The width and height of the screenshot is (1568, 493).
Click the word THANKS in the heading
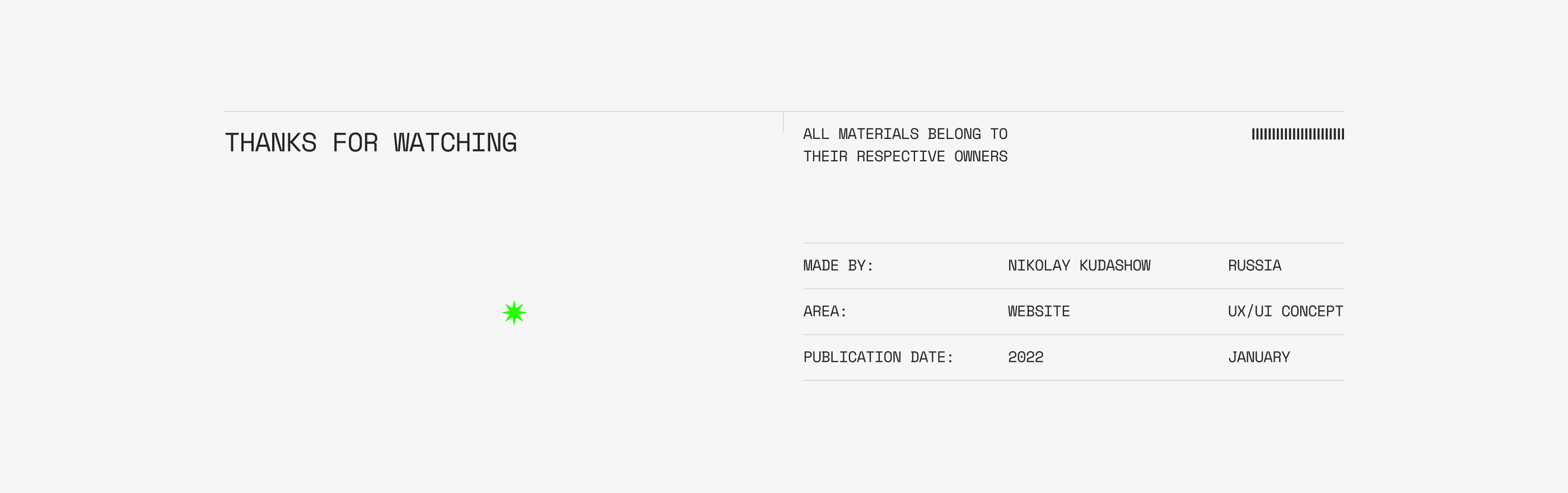click(271, 143)
